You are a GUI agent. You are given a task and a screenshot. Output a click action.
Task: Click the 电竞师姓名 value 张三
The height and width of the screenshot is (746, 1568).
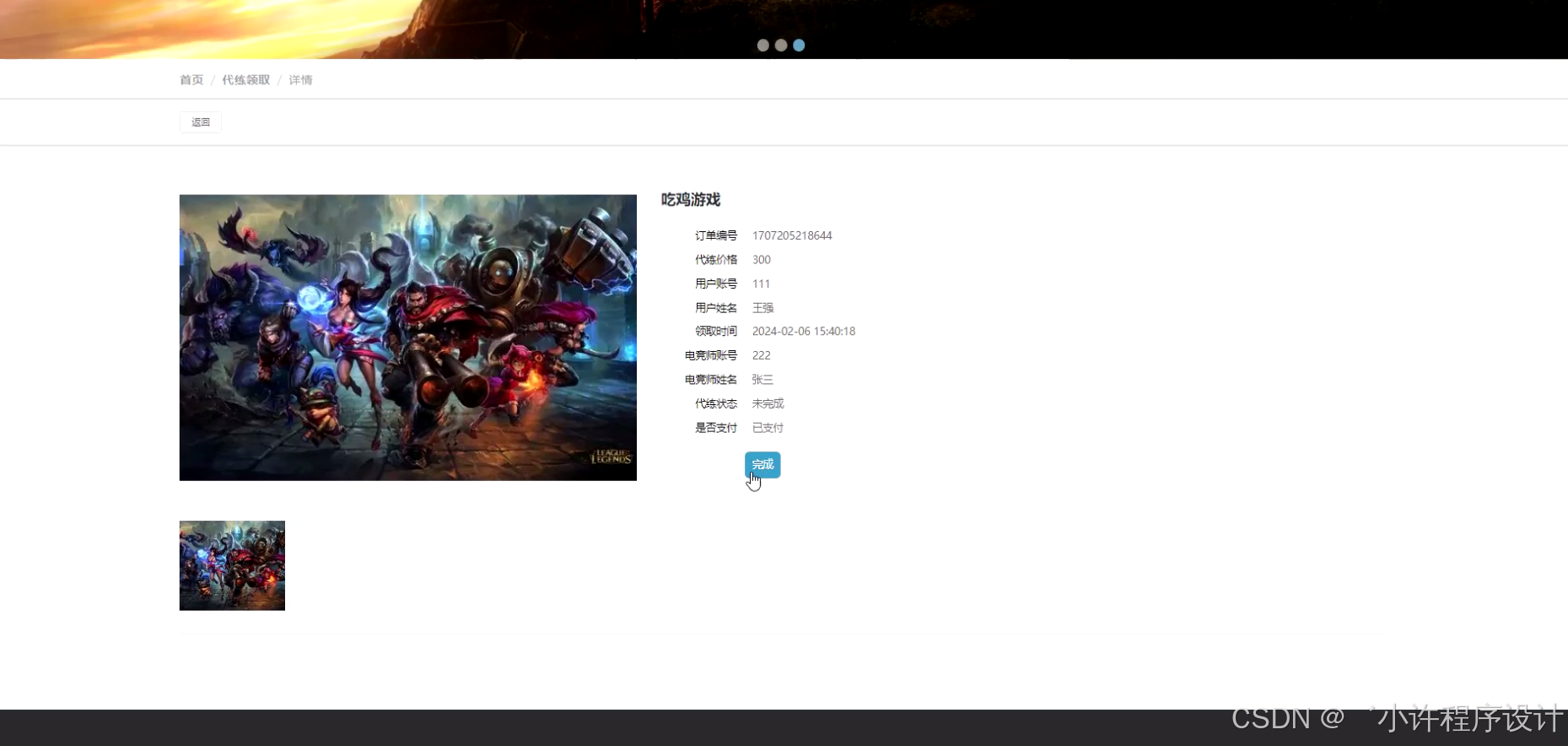tap(762, 380)
